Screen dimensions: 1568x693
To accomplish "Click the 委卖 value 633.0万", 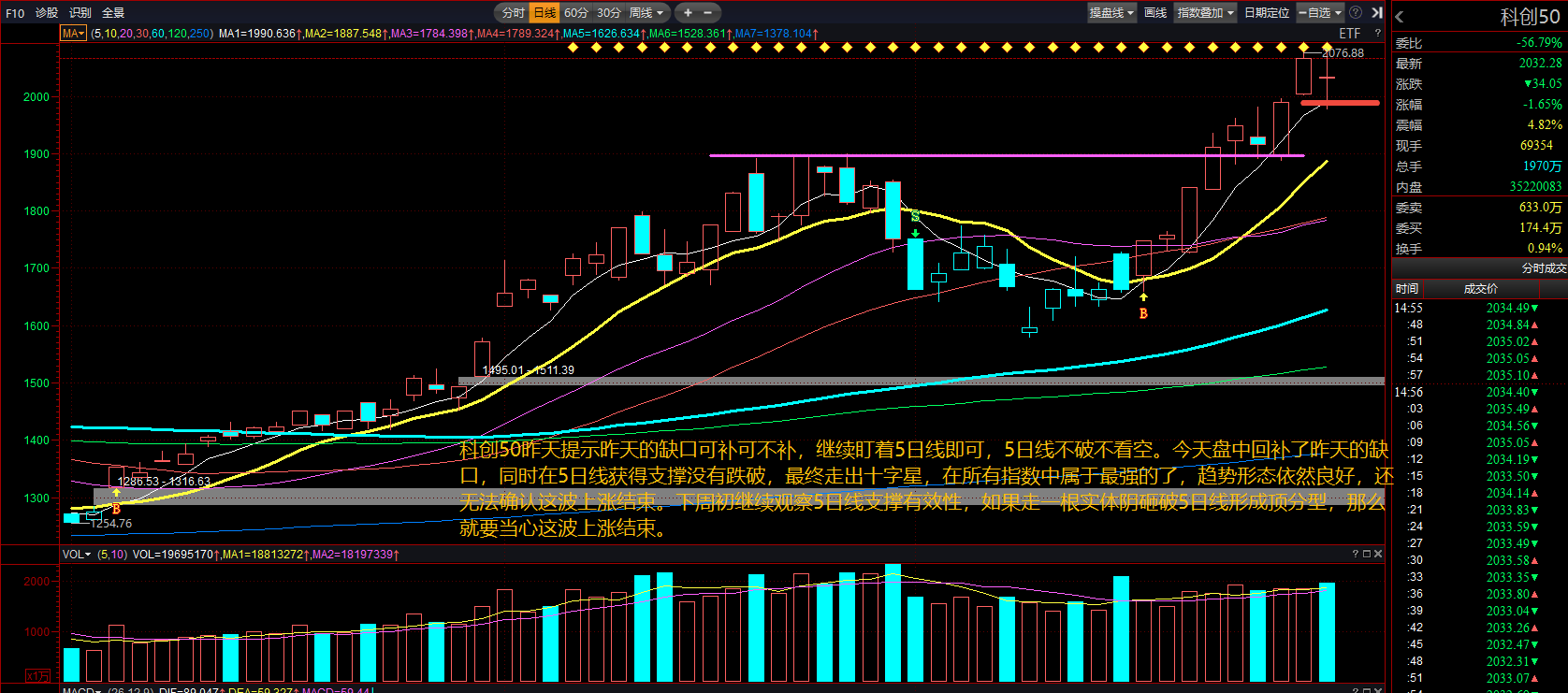I will click(x=1541, y=208).
